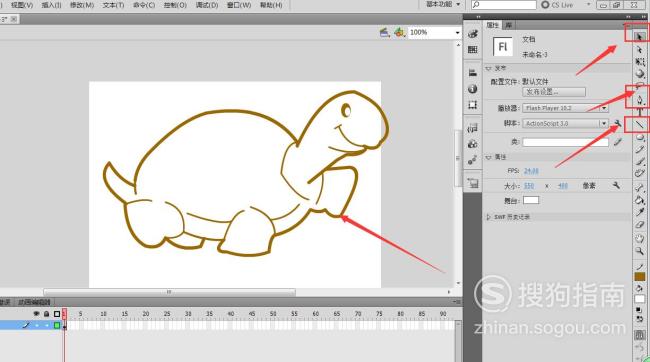650x362 pixels.
Task: Open the brown stroke color swatch
Action: pos(640,277)
